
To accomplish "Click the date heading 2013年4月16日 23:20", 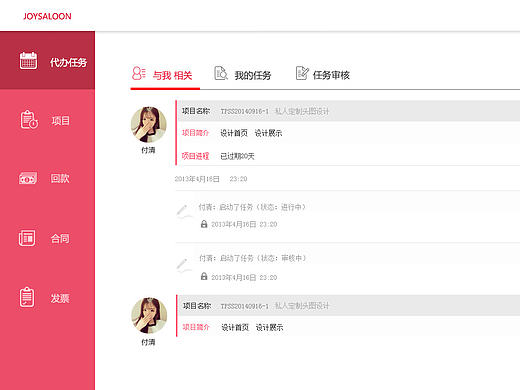I will pyautogui.click(x=211, y=179).
